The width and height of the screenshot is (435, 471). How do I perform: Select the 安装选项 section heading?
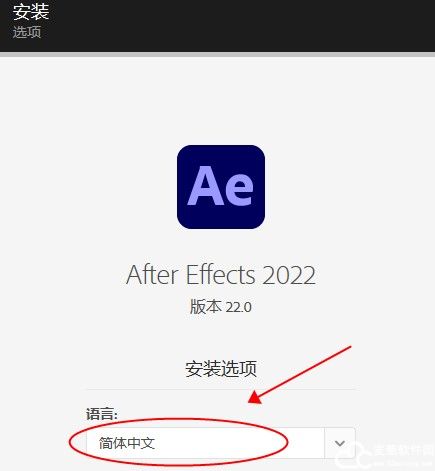221,369
